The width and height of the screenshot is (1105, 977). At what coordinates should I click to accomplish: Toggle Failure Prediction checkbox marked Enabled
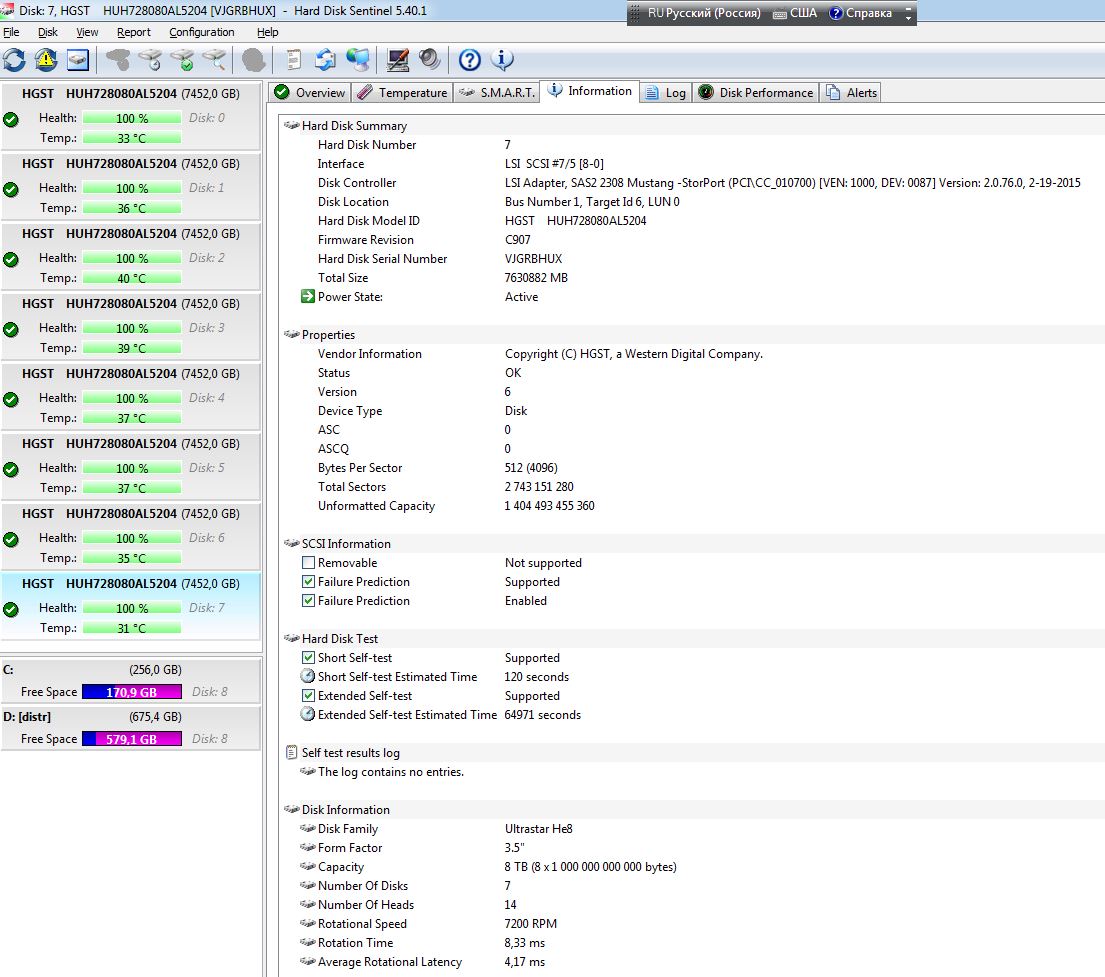point(308,601)
